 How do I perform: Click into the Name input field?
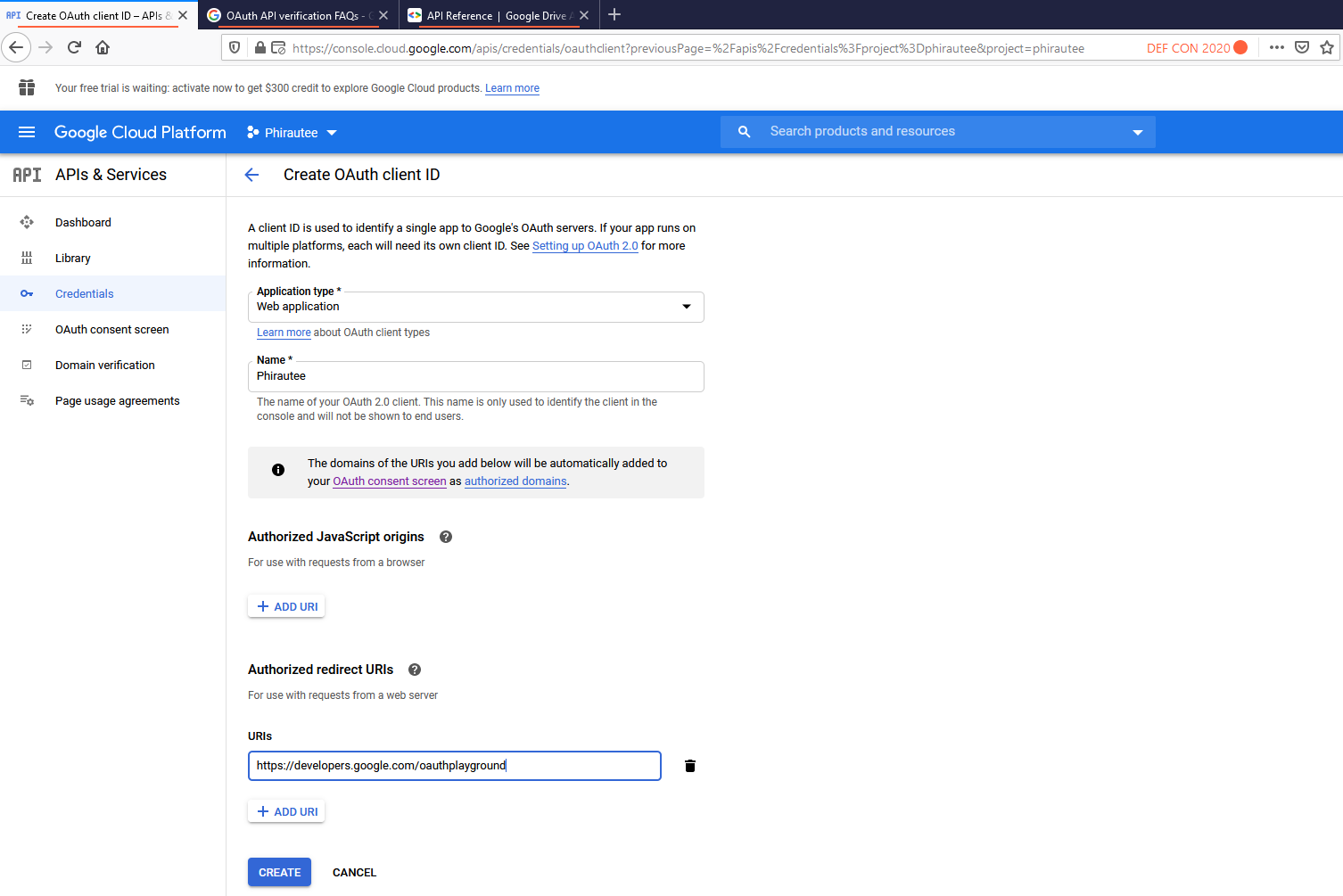click(x=476, y=376)
